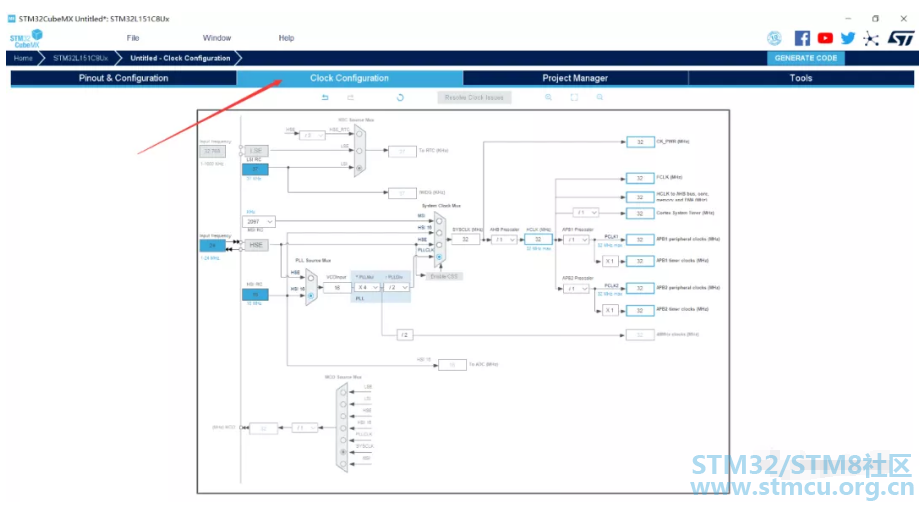
Task: Open the Window menu
Action: coord(217,38)
